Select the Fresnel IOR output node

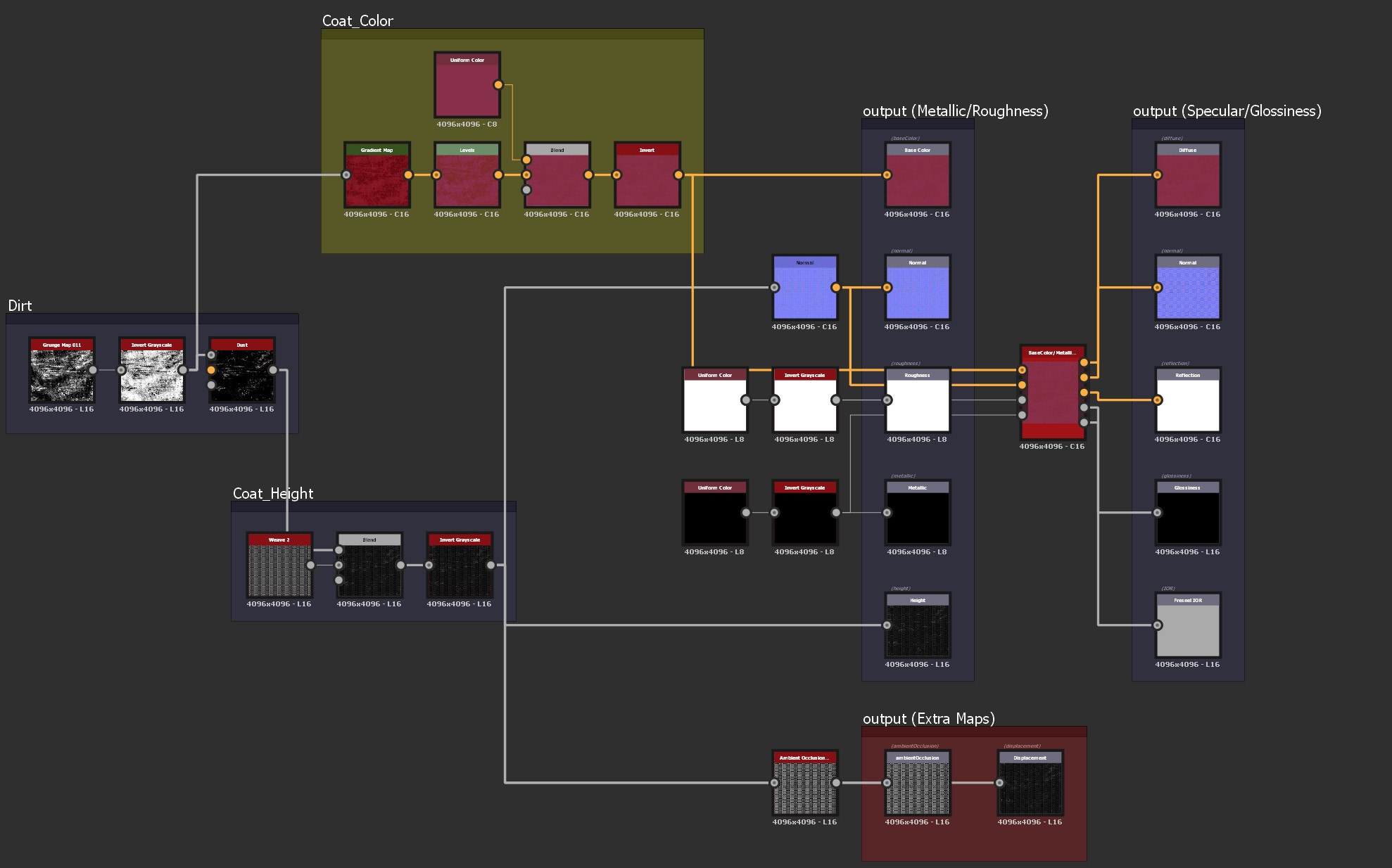(x=1188, y=625)
